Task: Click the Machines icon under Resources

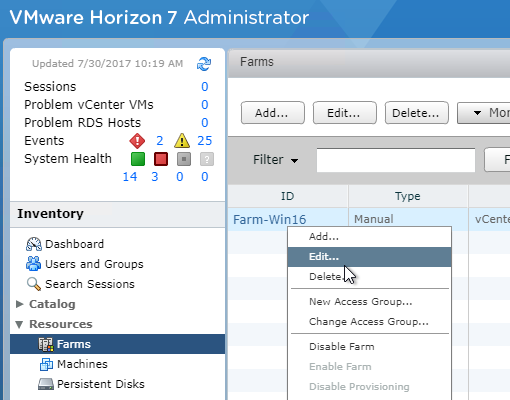Action: [46, 364]
